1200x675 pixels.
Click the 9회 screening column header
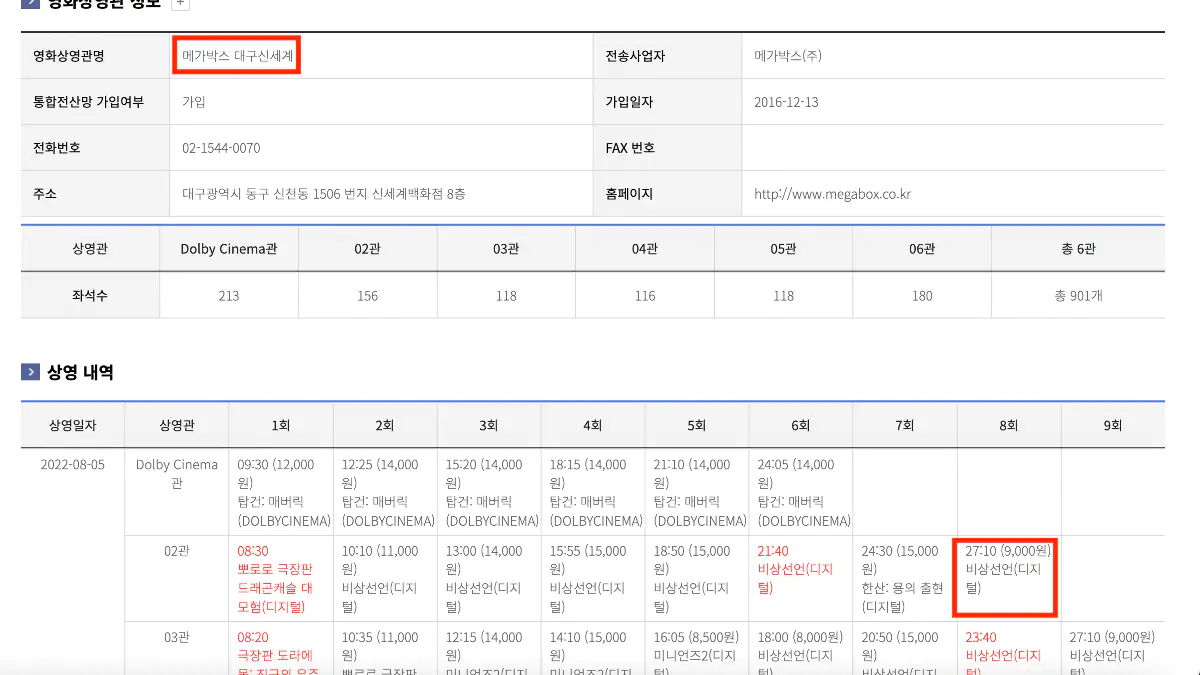point(1112,425)
